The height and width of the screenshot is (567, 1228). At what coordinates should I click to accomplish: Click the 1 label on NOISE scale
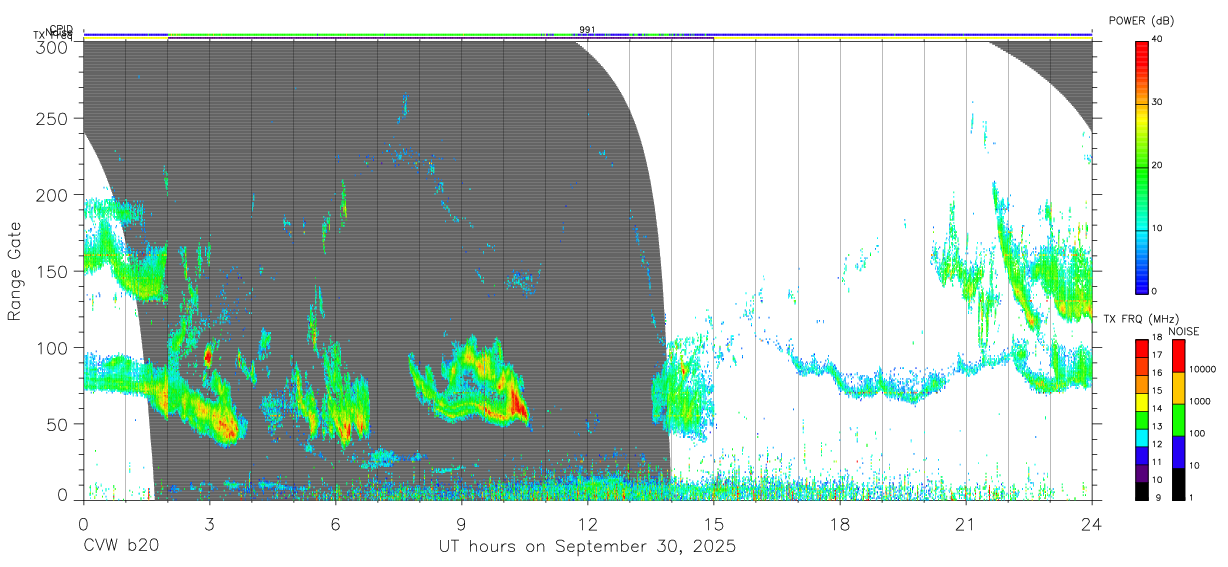tap(1190, 497)
